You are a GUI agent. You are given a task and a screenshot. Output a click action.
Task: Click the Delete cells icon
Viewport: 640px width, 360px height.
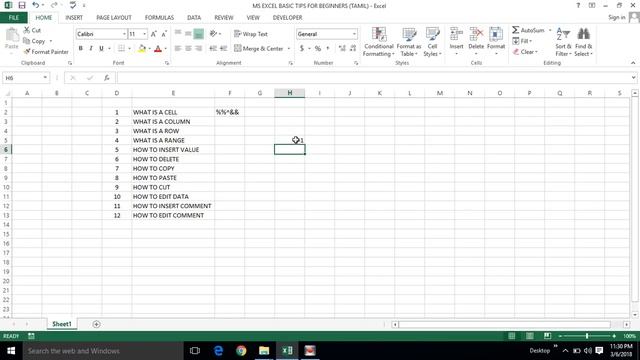[x=476, y=34]
